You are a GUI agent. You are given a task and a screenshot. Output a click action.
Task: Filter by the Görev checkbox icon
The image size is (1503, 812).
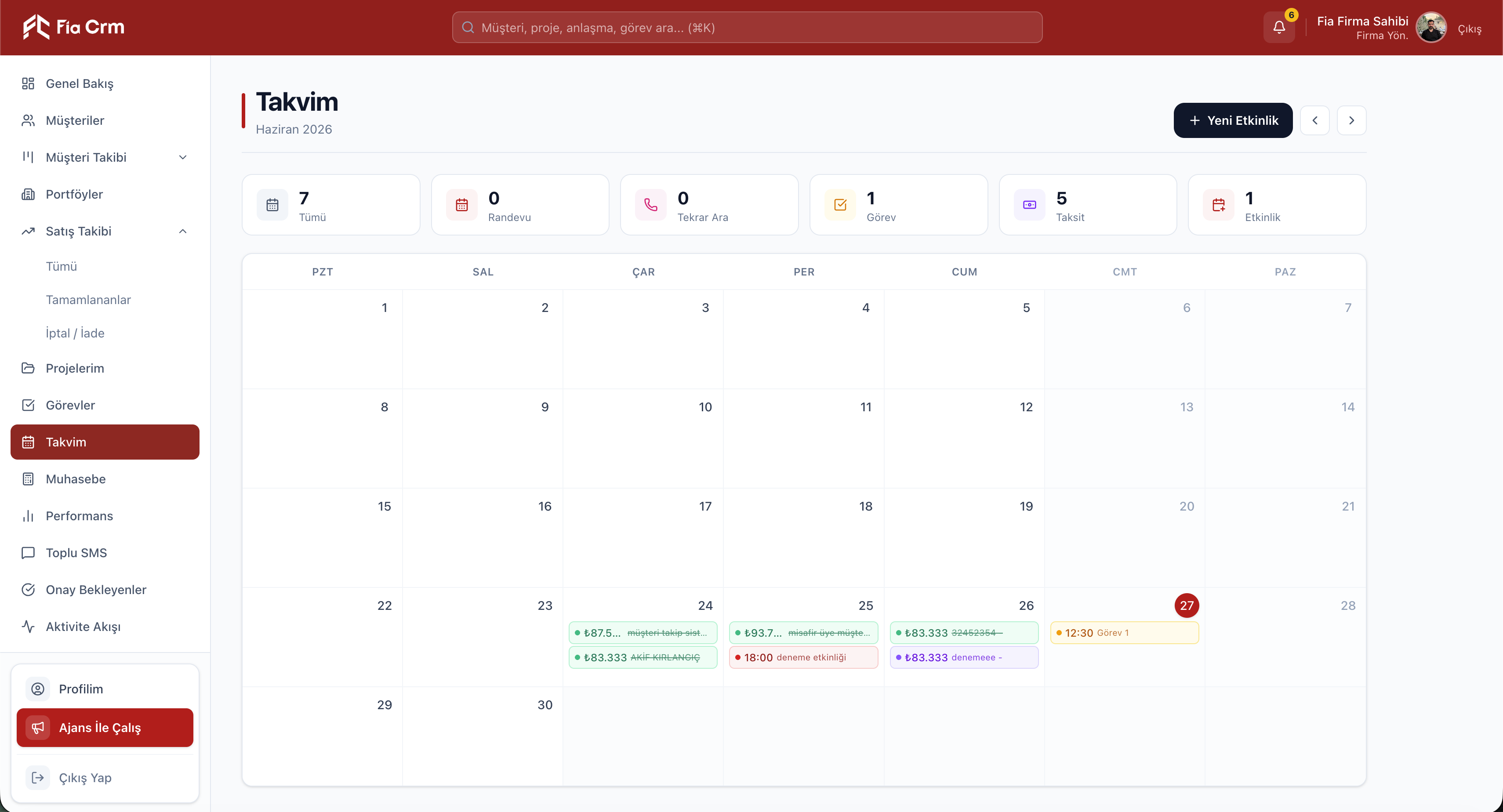[x=840, y=205]
